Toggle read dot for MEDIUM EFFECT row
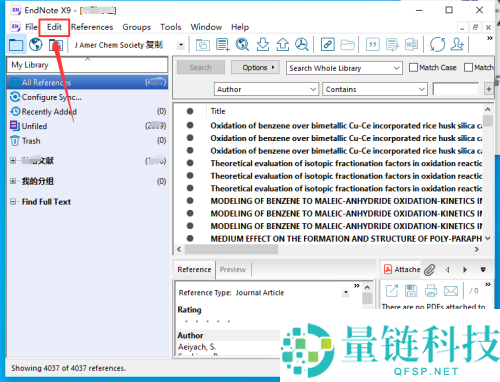The height and width of the screenshot is (382, 500). (190, 238)
